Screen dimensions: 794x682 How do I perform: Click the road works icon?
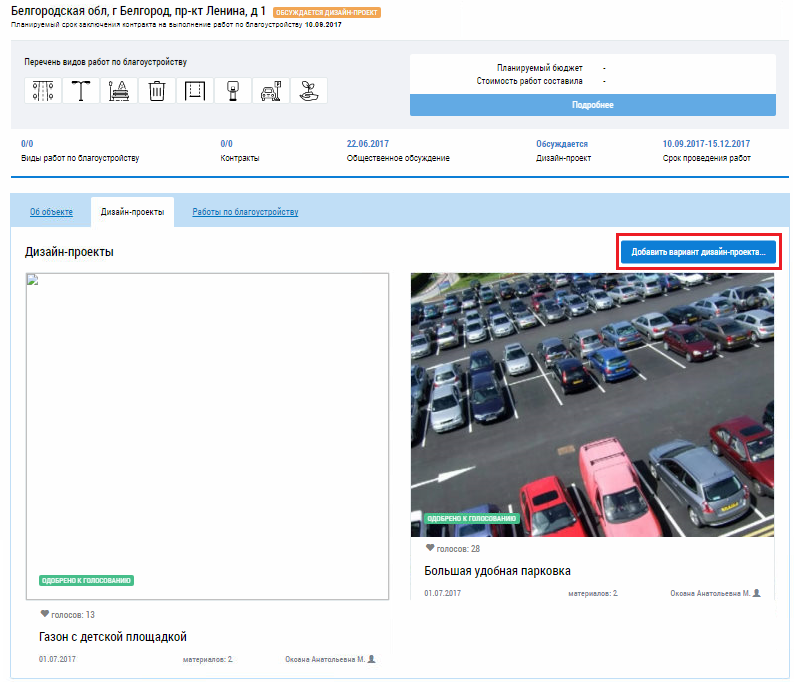pos(43,91)
